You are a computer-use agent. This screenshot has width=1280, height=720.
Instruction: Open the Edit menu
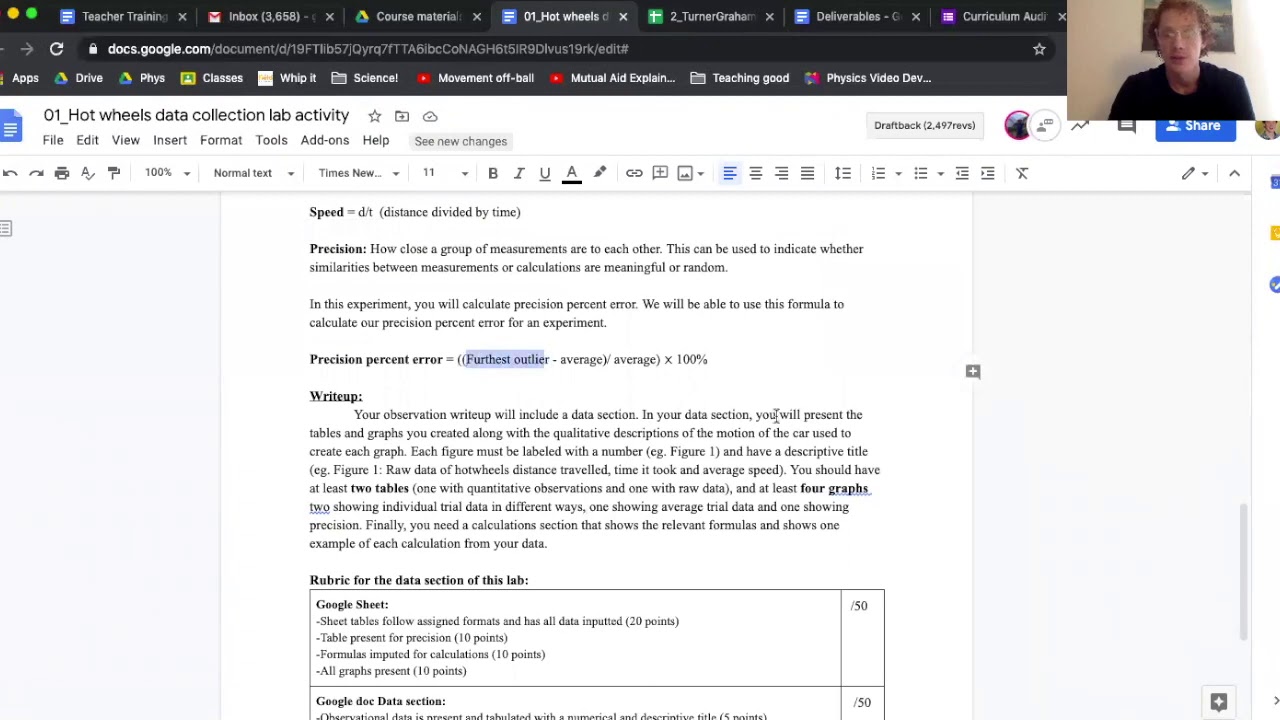click(87, 141)
